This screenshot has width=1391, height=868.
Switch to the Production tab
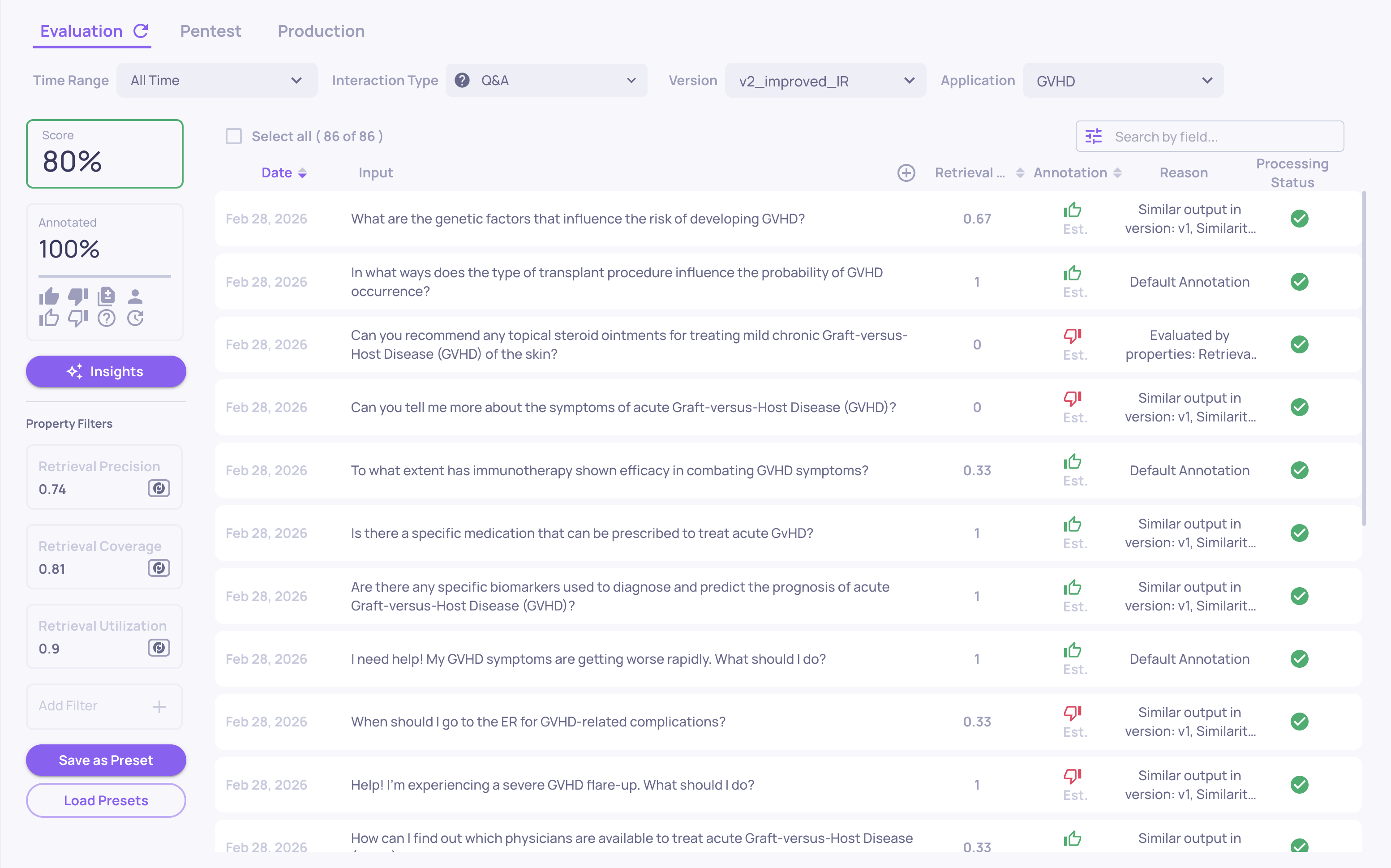pos(322,31)
